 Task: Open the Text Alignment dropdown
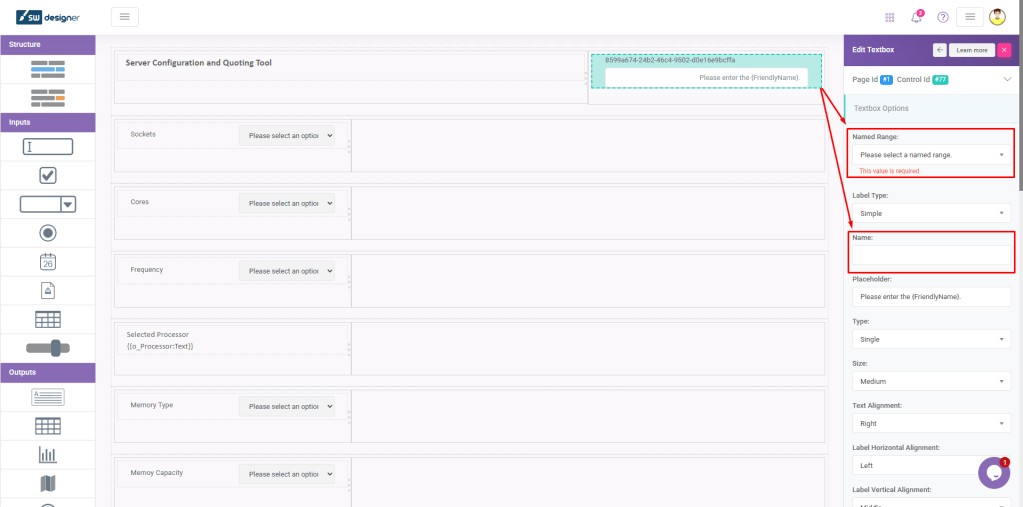[x=931, y=423]
